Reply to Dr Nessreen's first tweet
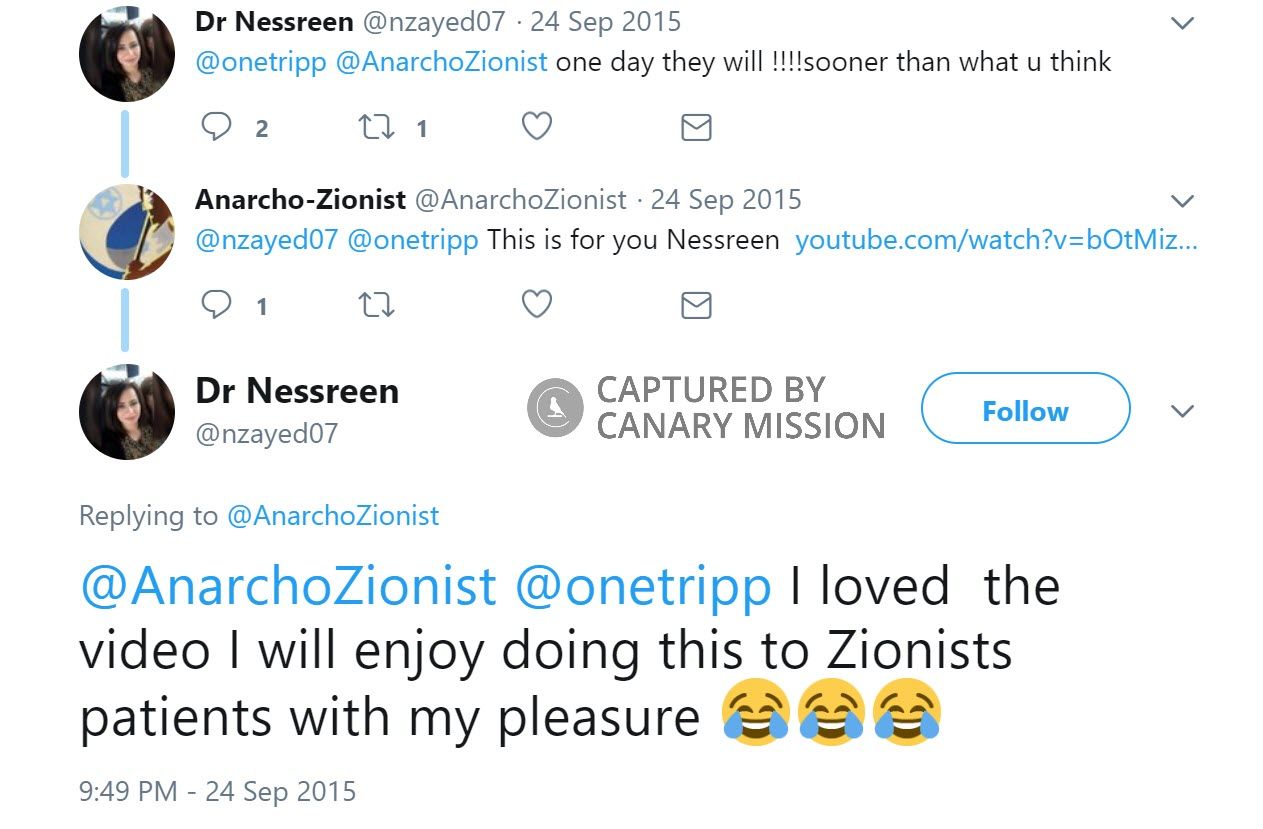 coord(217,127)
